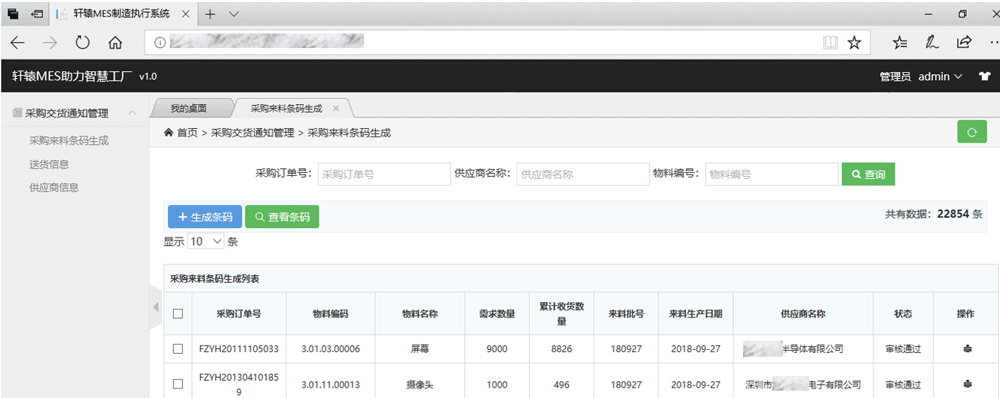The height and width of the screenshot is (398, 1000).
Task: Toggle the select-all checkbox in table header
Action: click(178, 313)
